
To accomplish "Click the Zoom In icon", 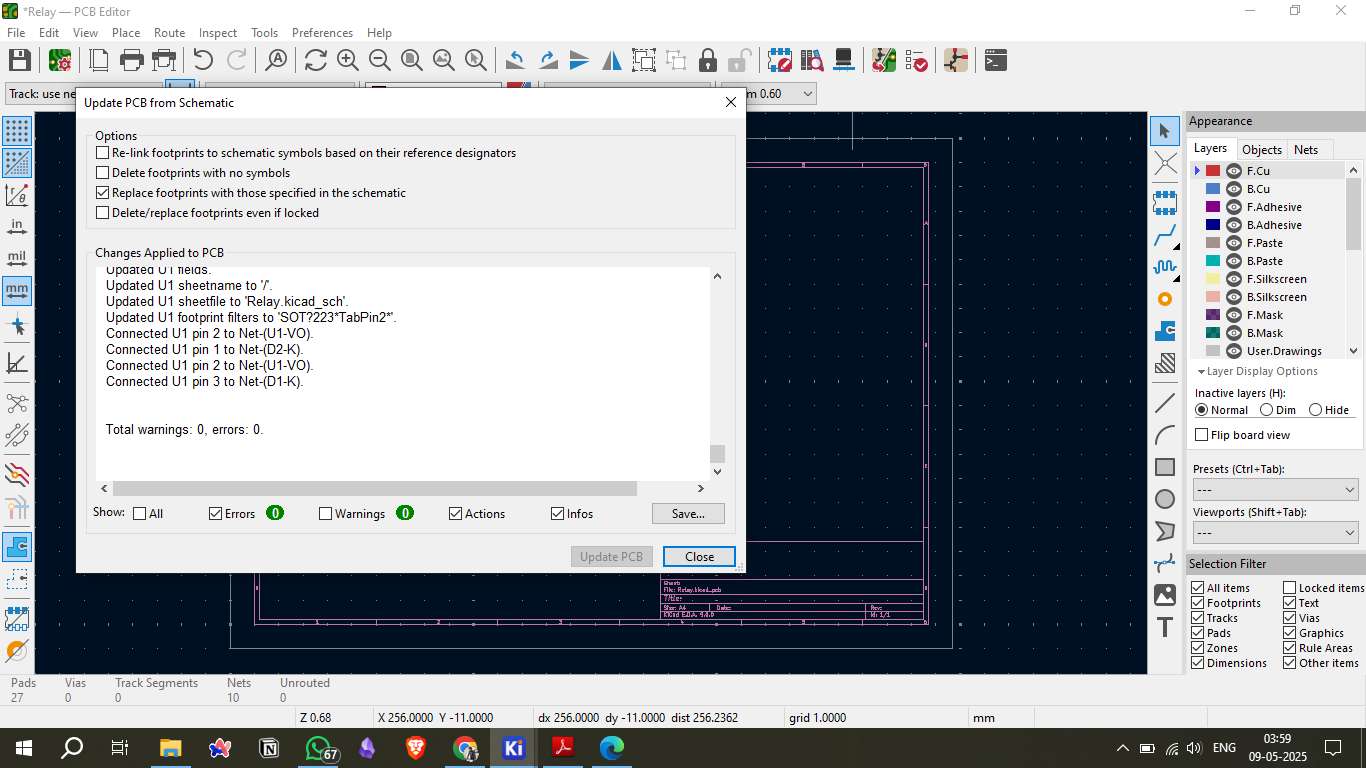I will 347,60.
